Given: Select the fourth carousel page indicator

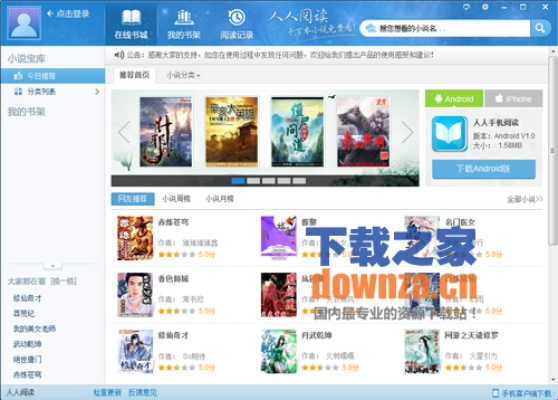Looking at the screenshot, I should (284, 181).
